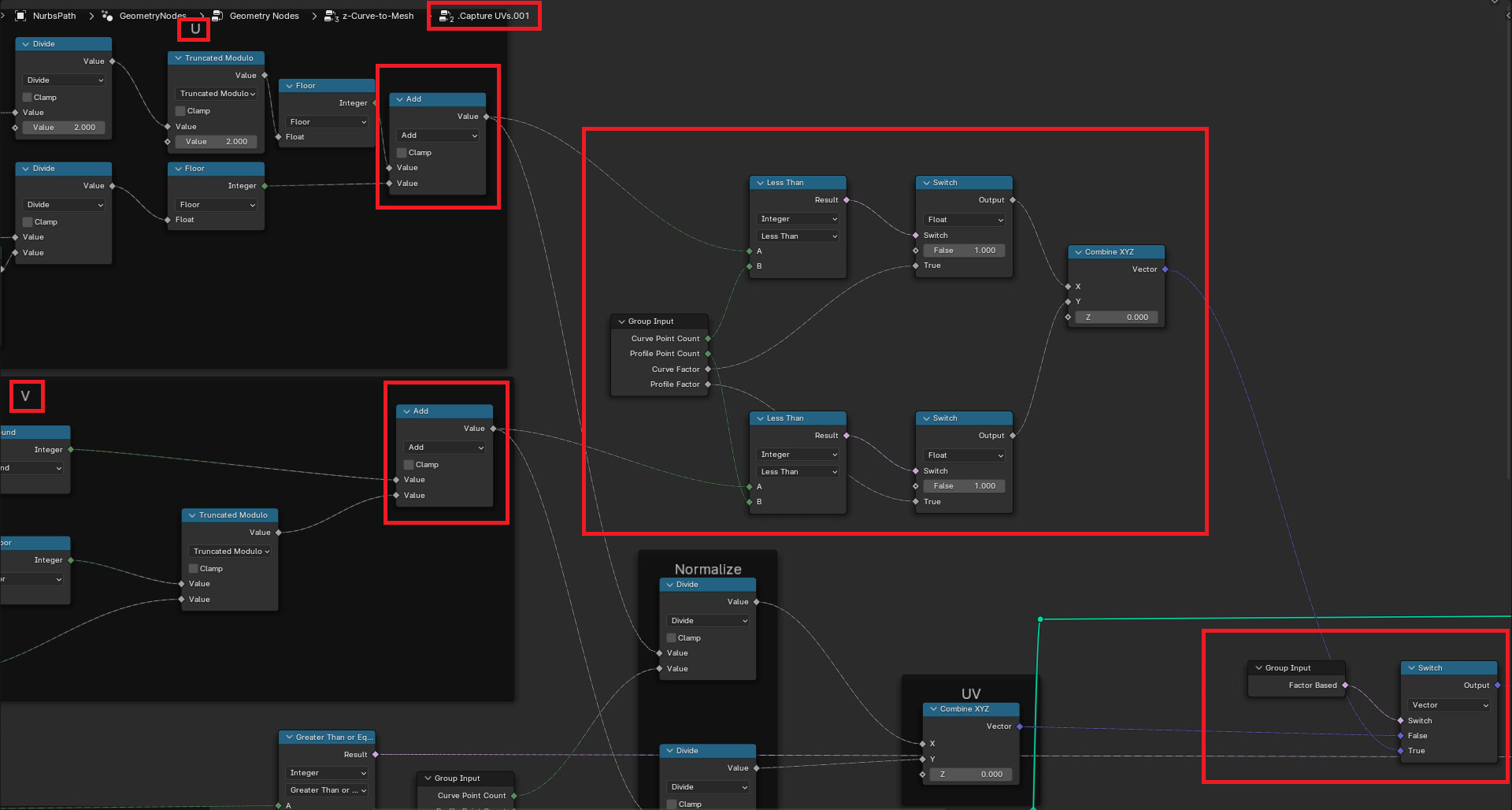Toggle Clamp checkbox in V frame Add node
The width and height of the screenshot is (1512, 810).
click(x=409, y=465)
